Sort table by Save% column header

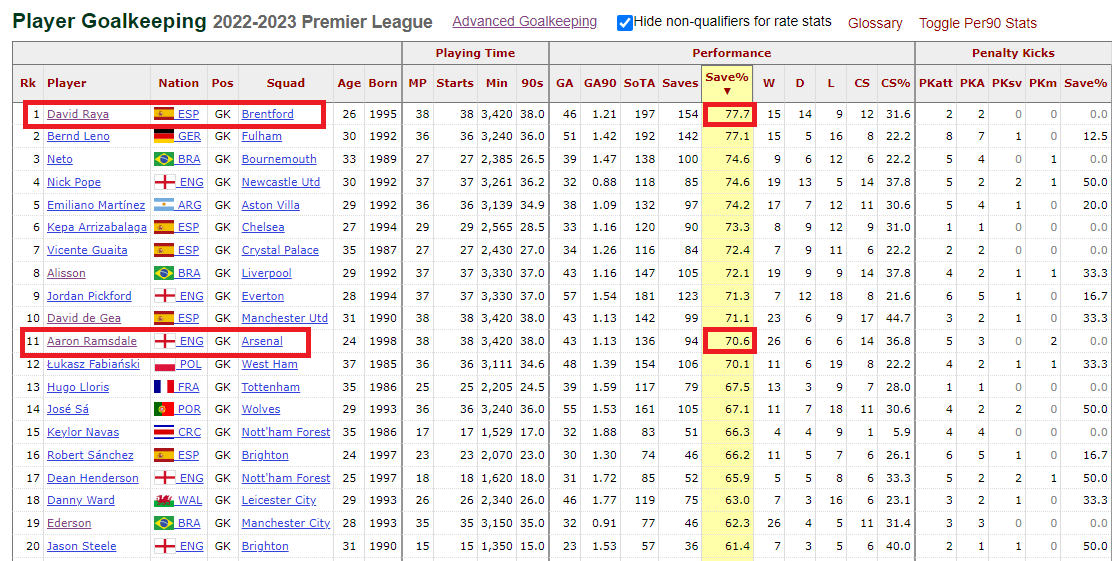(727, 82)
